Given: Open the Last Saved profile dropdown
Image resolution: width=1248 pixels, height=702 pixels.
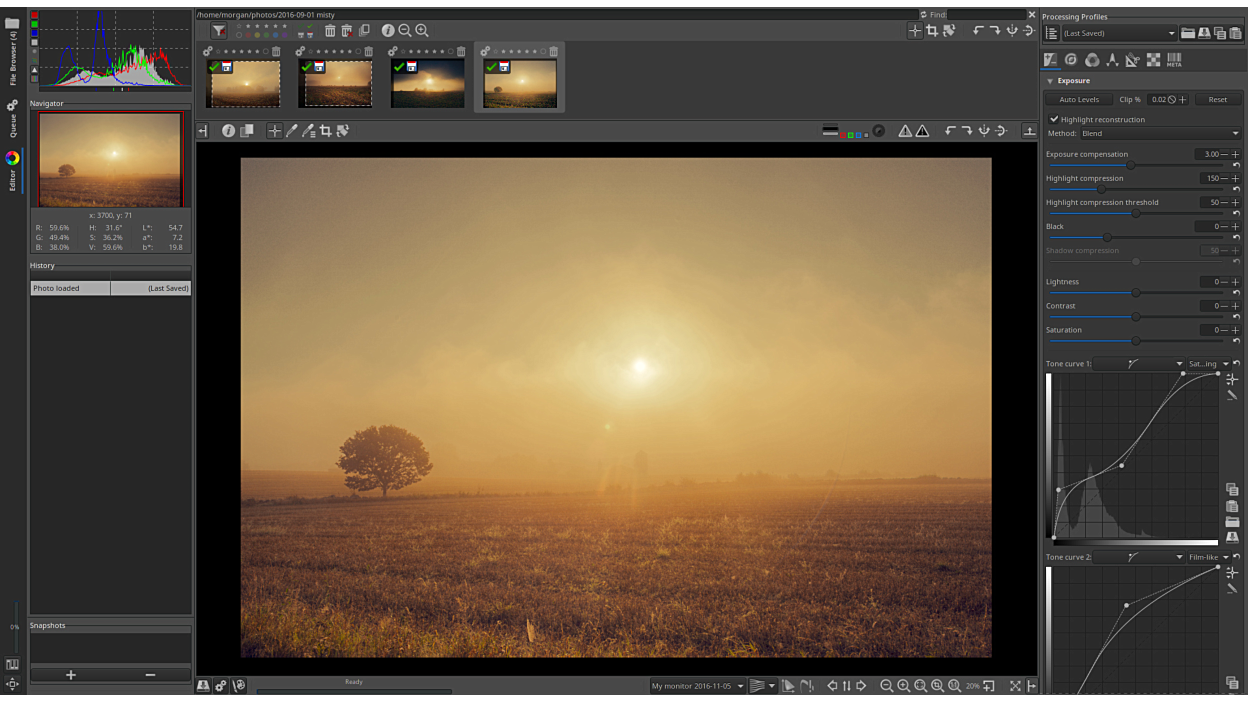Looking at the screenshot, I should tap(1119, 33).
